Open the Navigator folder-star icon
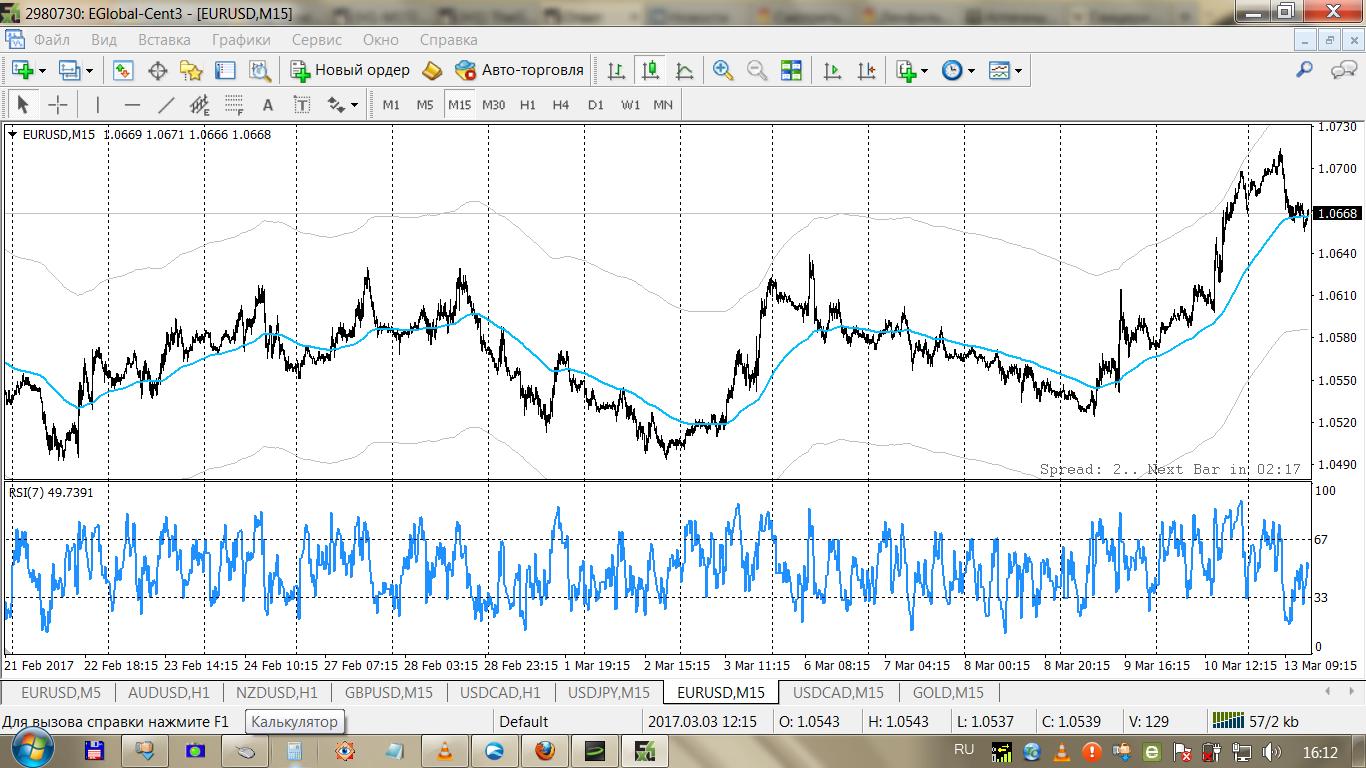Viewport: 1366px width, 768px height. point(191,70)
